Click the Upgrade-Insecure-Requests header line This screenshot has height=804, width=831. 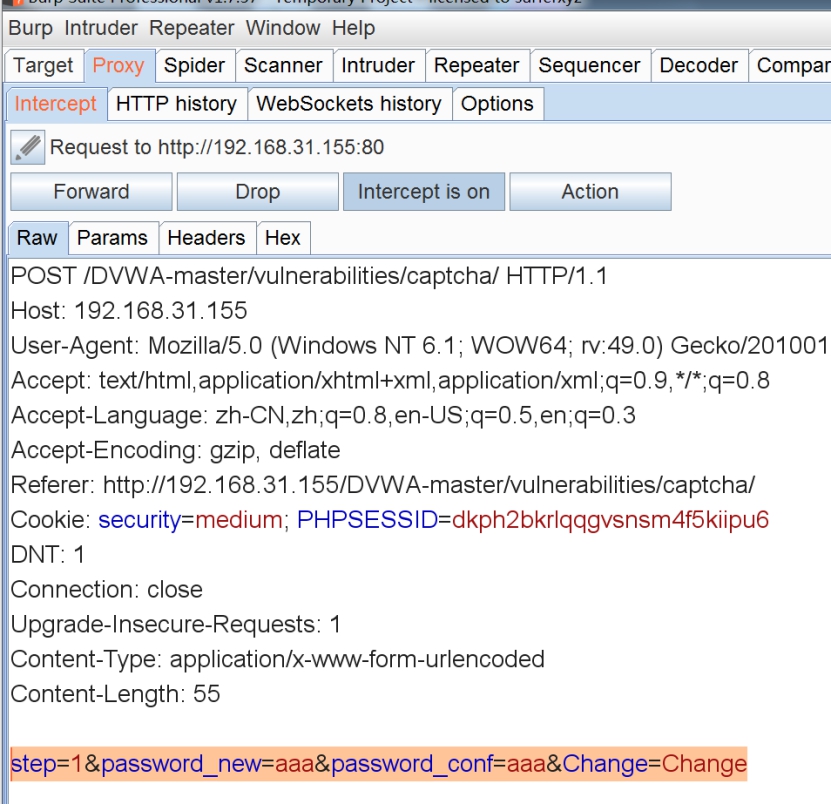(x=175, y=624)
